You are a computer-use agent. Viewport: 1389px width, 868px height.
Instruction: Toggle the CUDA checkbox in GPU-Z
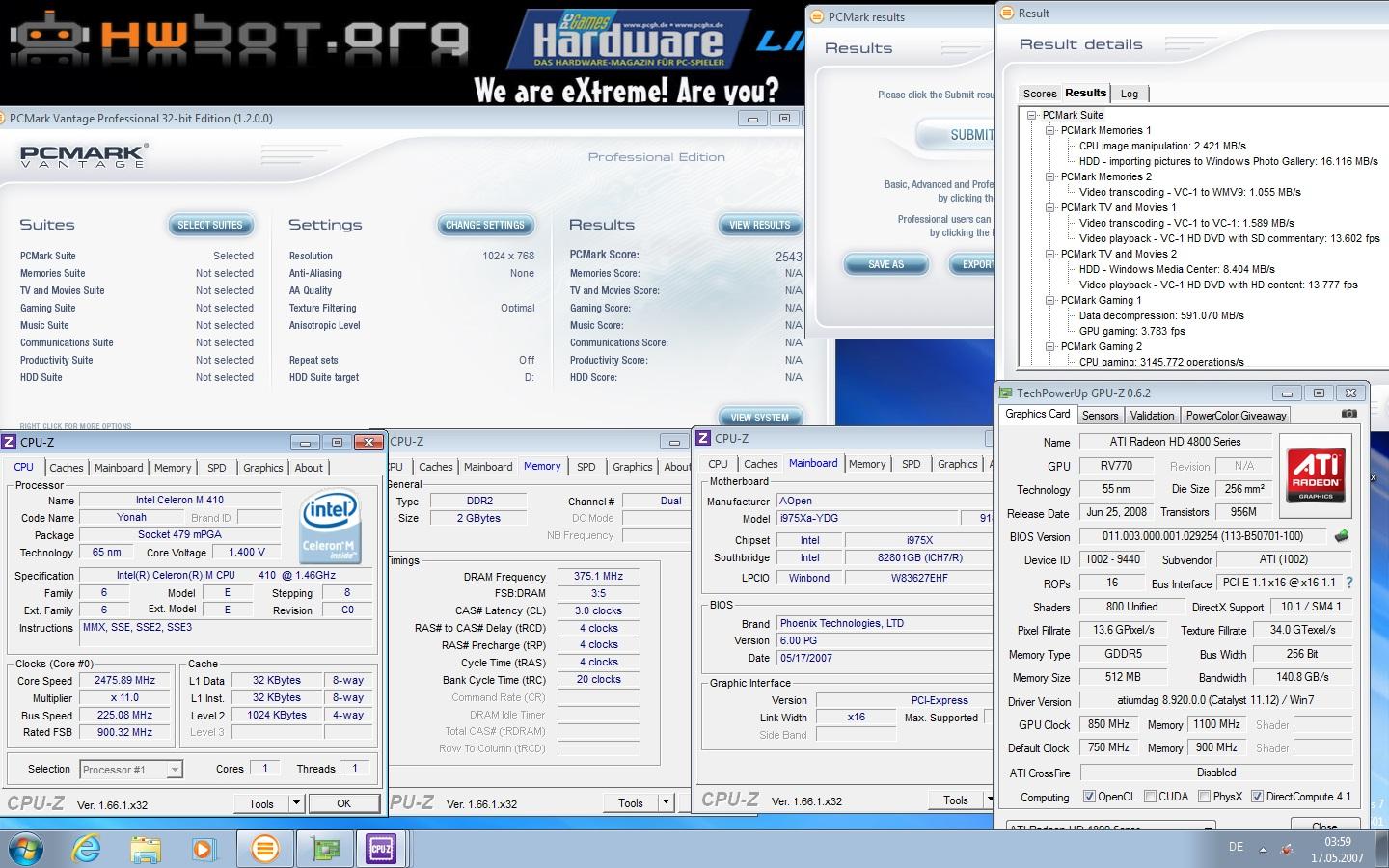tap(1150, 797)
